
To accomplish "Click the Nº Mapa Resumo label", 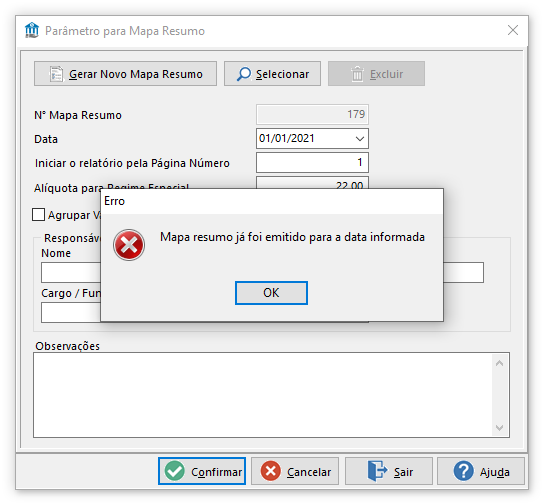I will pos(78,115).
